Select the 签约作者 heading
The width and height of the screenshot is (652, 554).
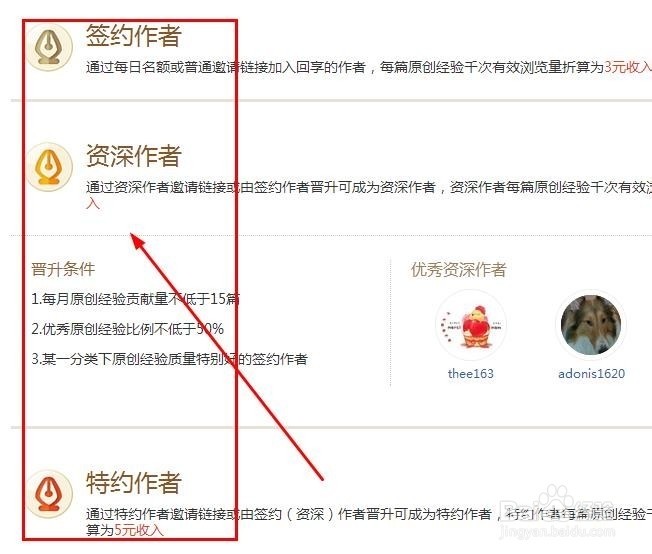pos(133,35)
